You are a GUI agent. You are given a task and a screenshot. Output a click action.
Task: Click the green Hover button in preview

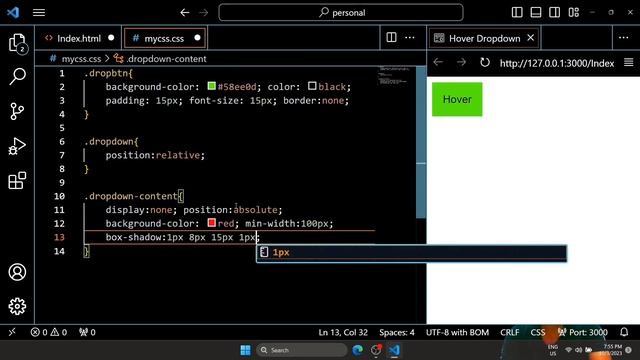pyautogui.click(x=457, y=99)
